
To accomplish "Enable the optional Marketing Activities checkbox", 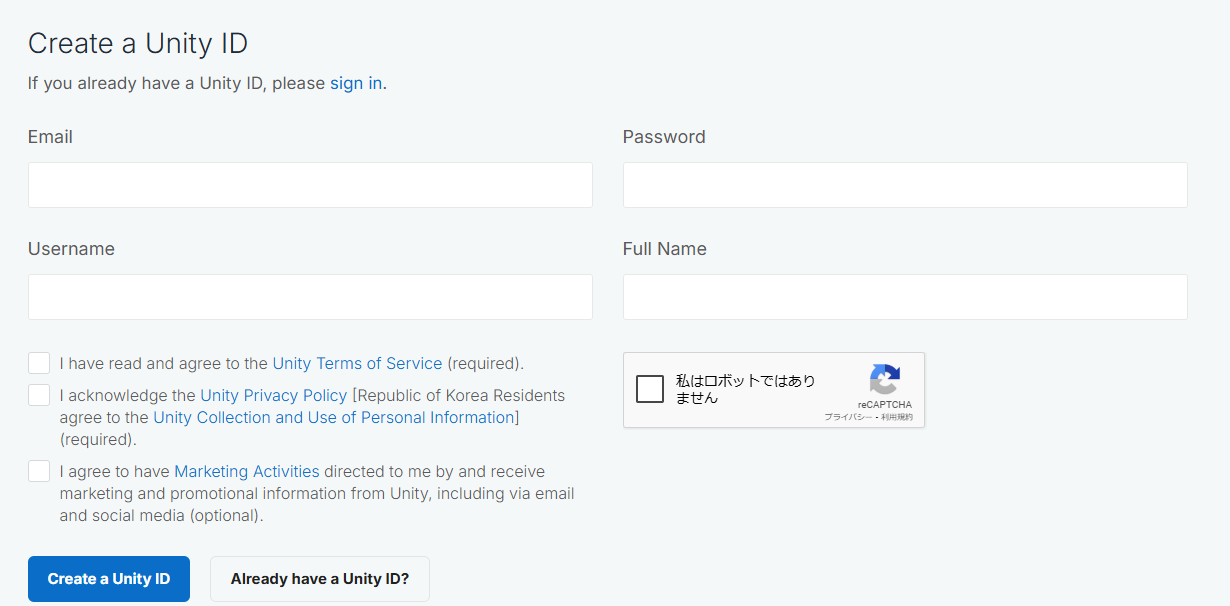I will pyautogui.click(x=39, y=471).
